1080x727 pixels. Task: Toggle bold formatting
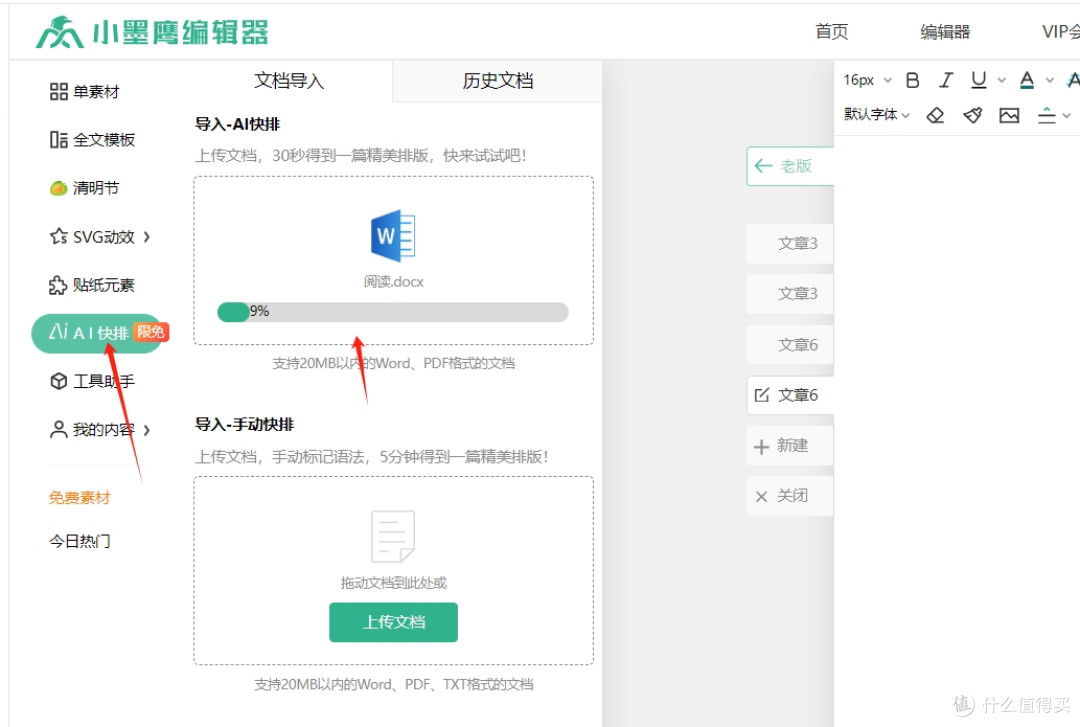913,81
